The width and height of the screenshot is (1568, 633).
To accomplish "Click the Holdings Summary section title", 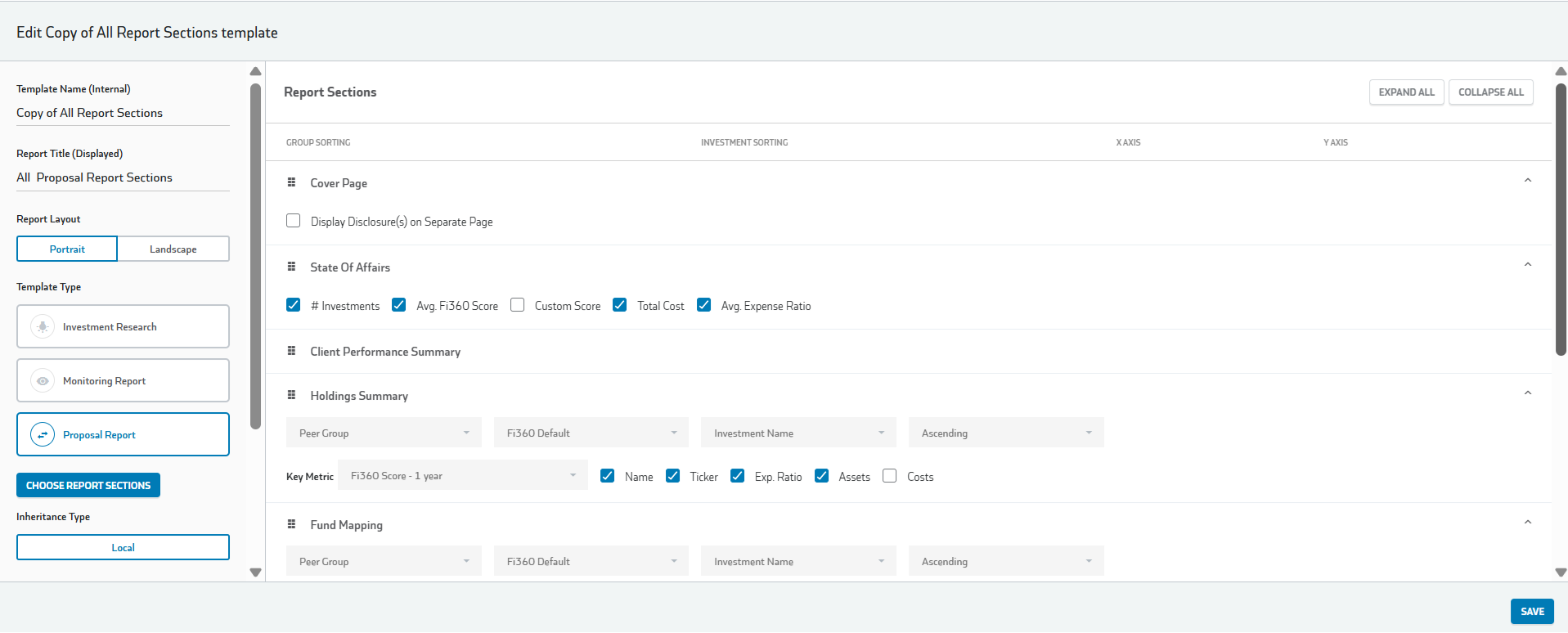I will 359,396.
